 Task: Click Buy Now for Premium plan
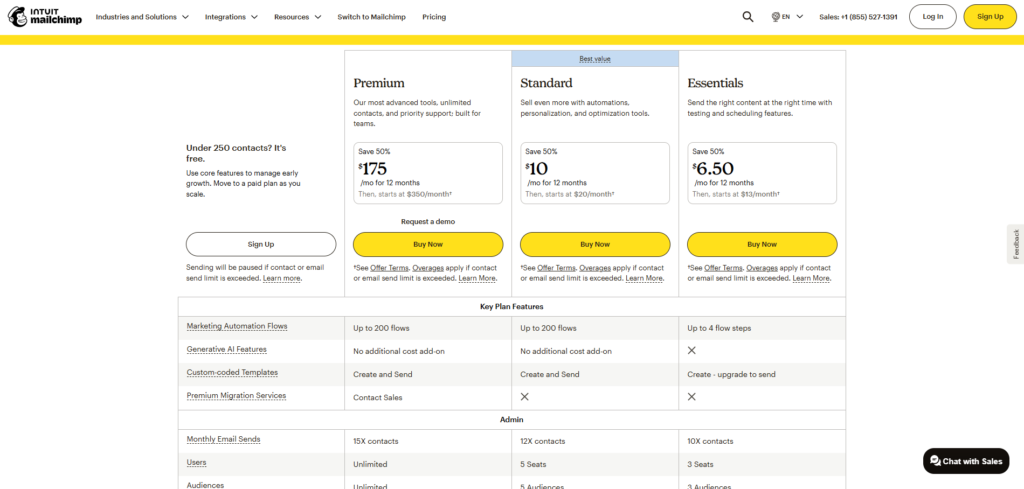click(x=428, y=244)
